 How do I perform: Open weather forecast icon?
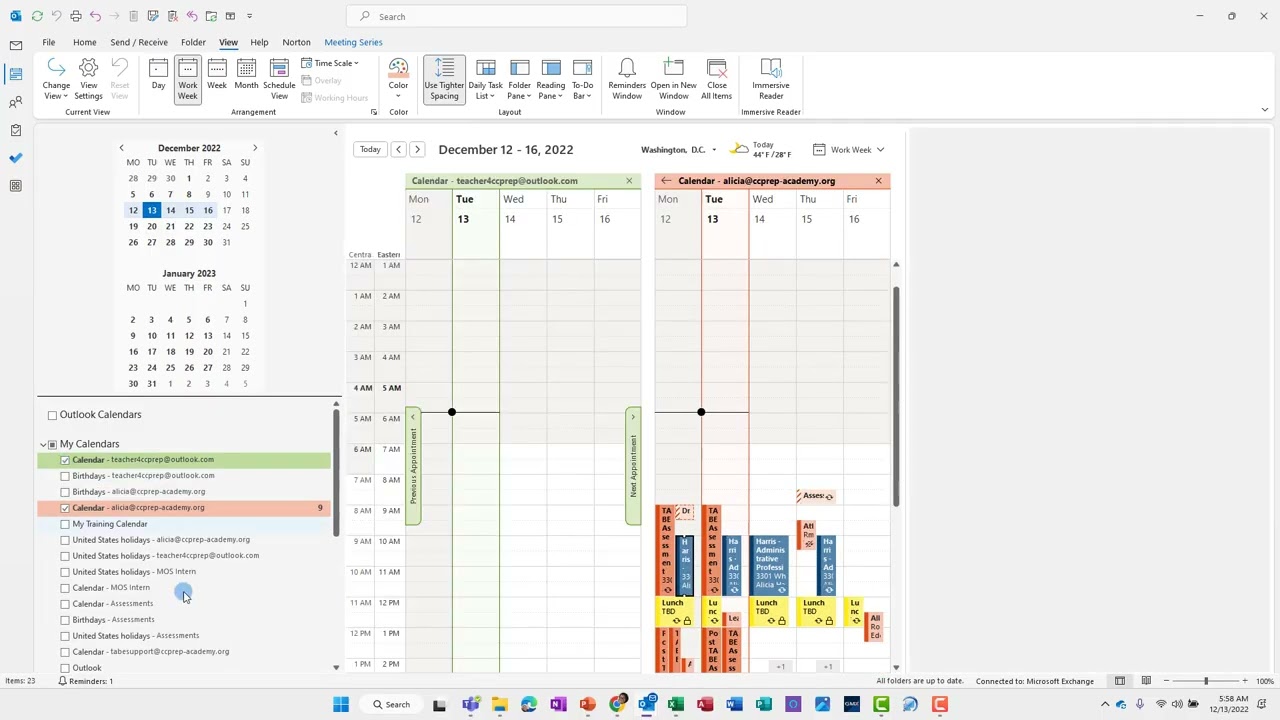739,149
